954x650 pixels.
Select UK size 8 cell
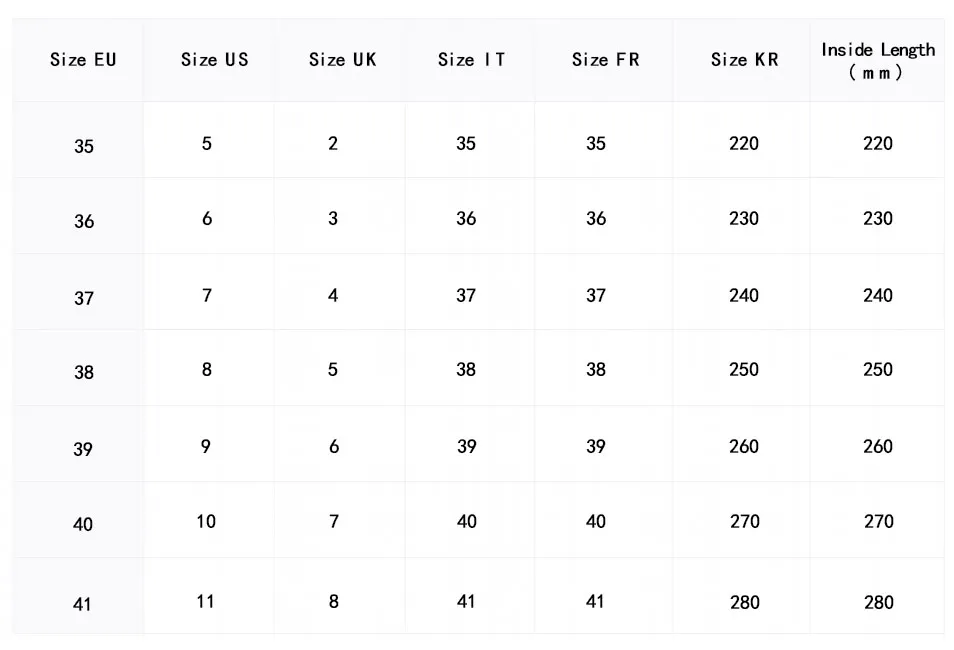pyautogui.click(x=334, y=601)
